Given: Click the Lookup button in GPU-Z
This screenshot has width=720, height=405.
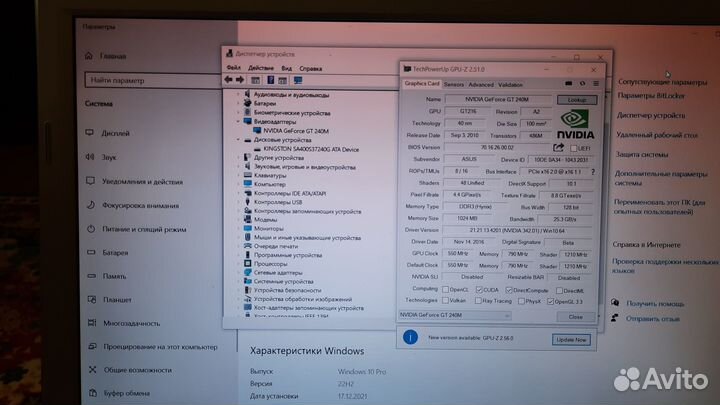Looking at the screenshot, I should (x=577, y=100).
